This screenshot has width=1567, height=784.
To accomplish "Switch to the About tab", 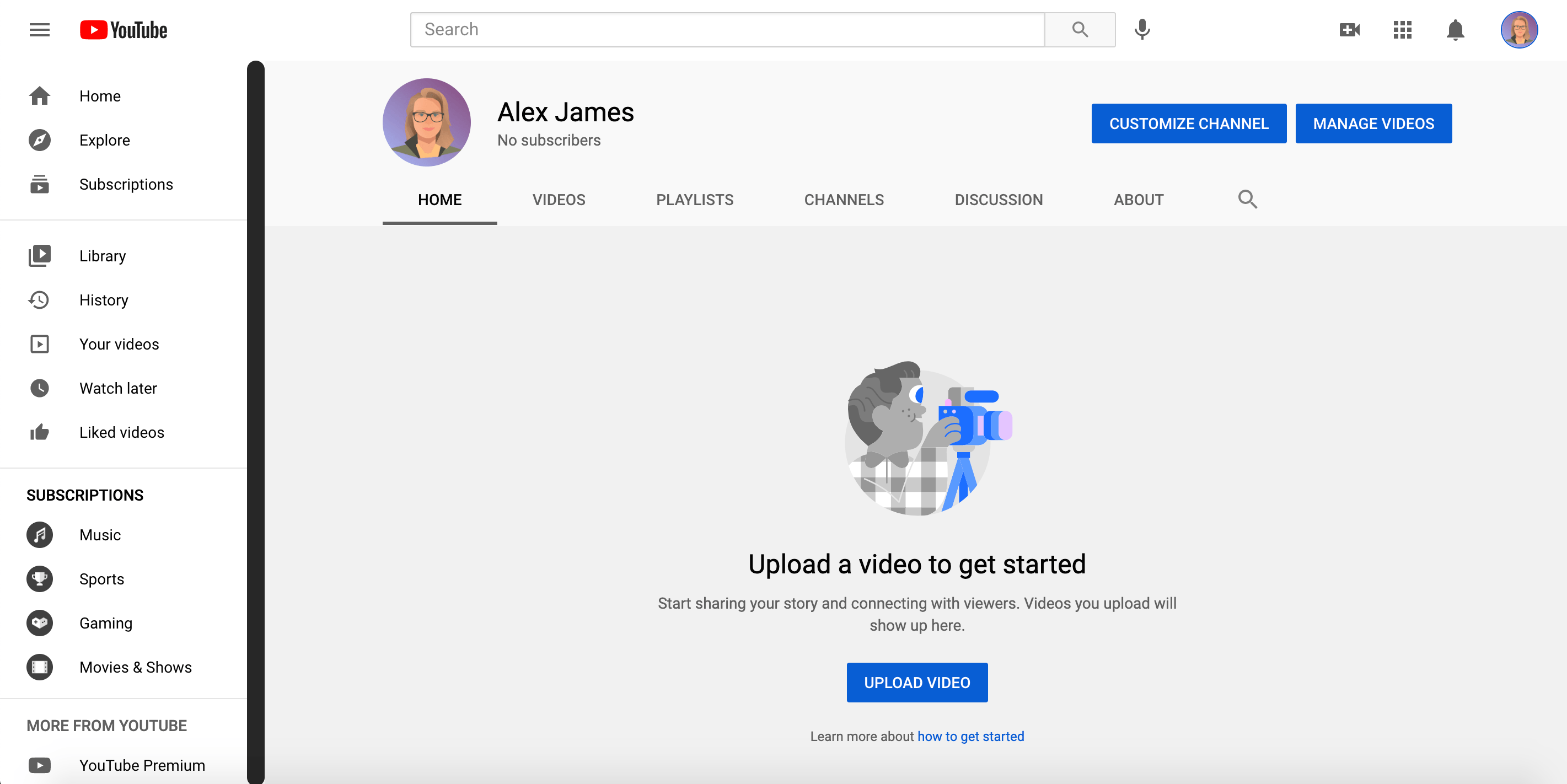I will [1139, 200].
